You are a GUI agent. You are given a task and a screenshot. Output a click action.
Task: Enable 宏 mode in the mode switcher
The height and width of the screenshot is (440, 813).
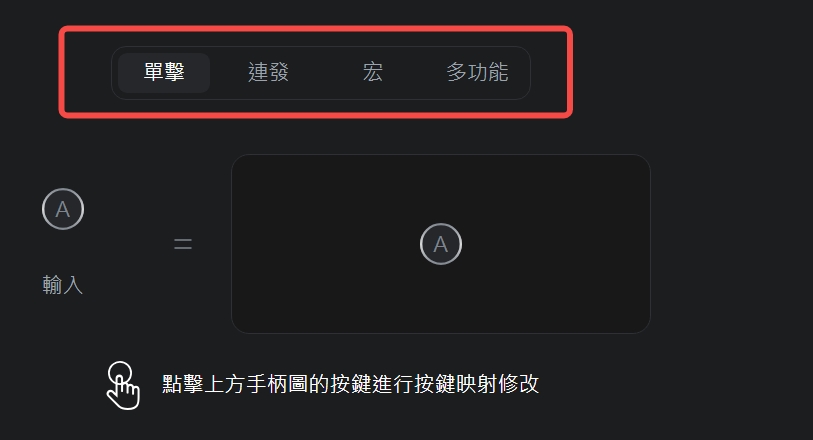[373, 73]
